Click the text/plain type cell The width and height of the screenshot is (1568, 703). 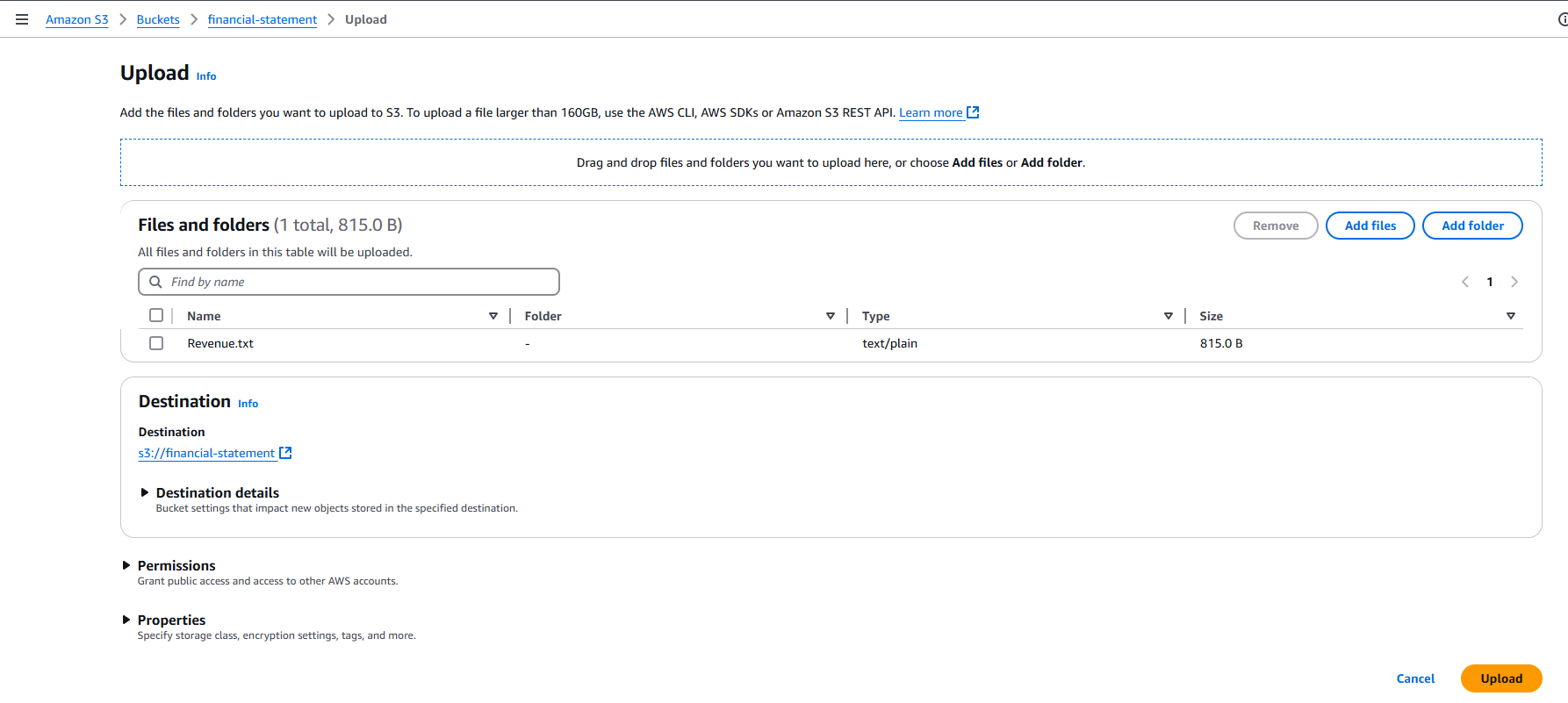tap(889, 343)
